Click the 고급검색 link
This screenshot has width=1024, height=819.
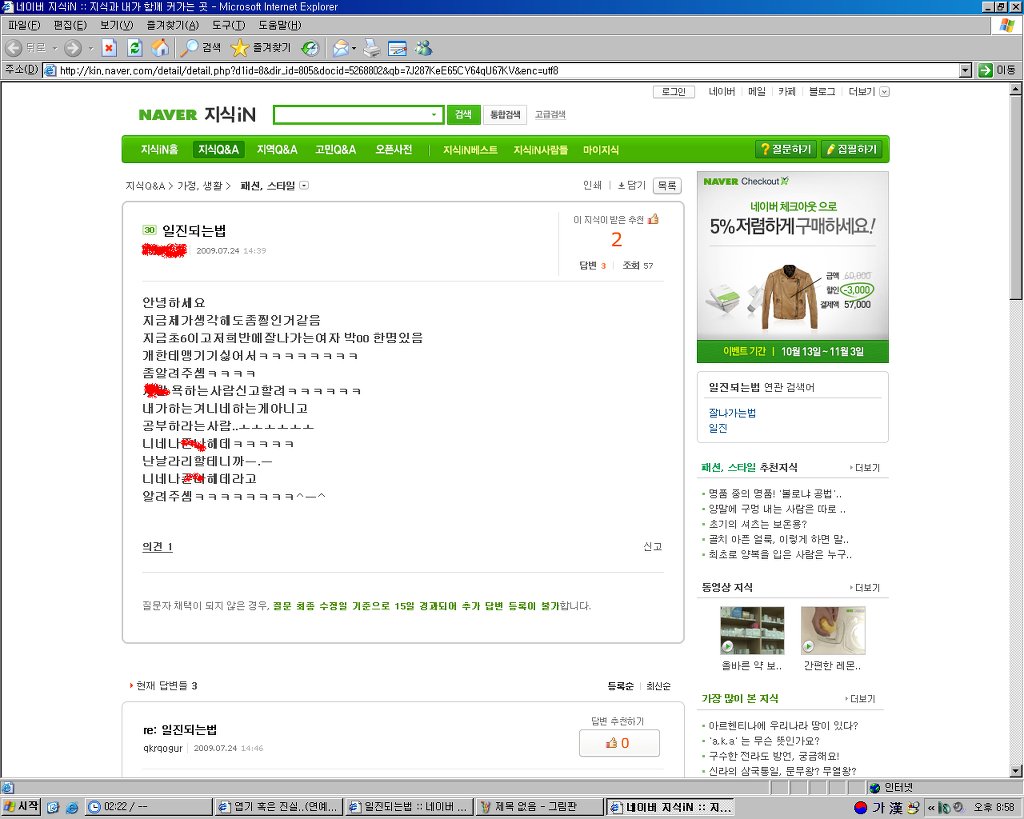click(x=550, y=115)
